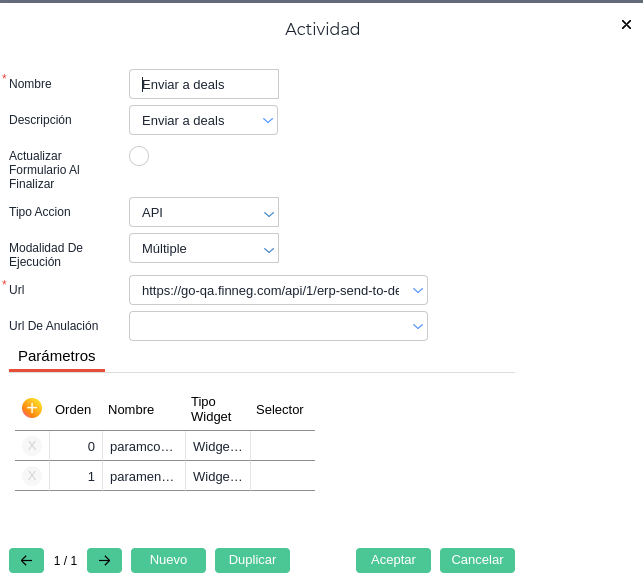Select the Parámetros tab
Screen dimensions: 643x585
(x=57, y=356)
